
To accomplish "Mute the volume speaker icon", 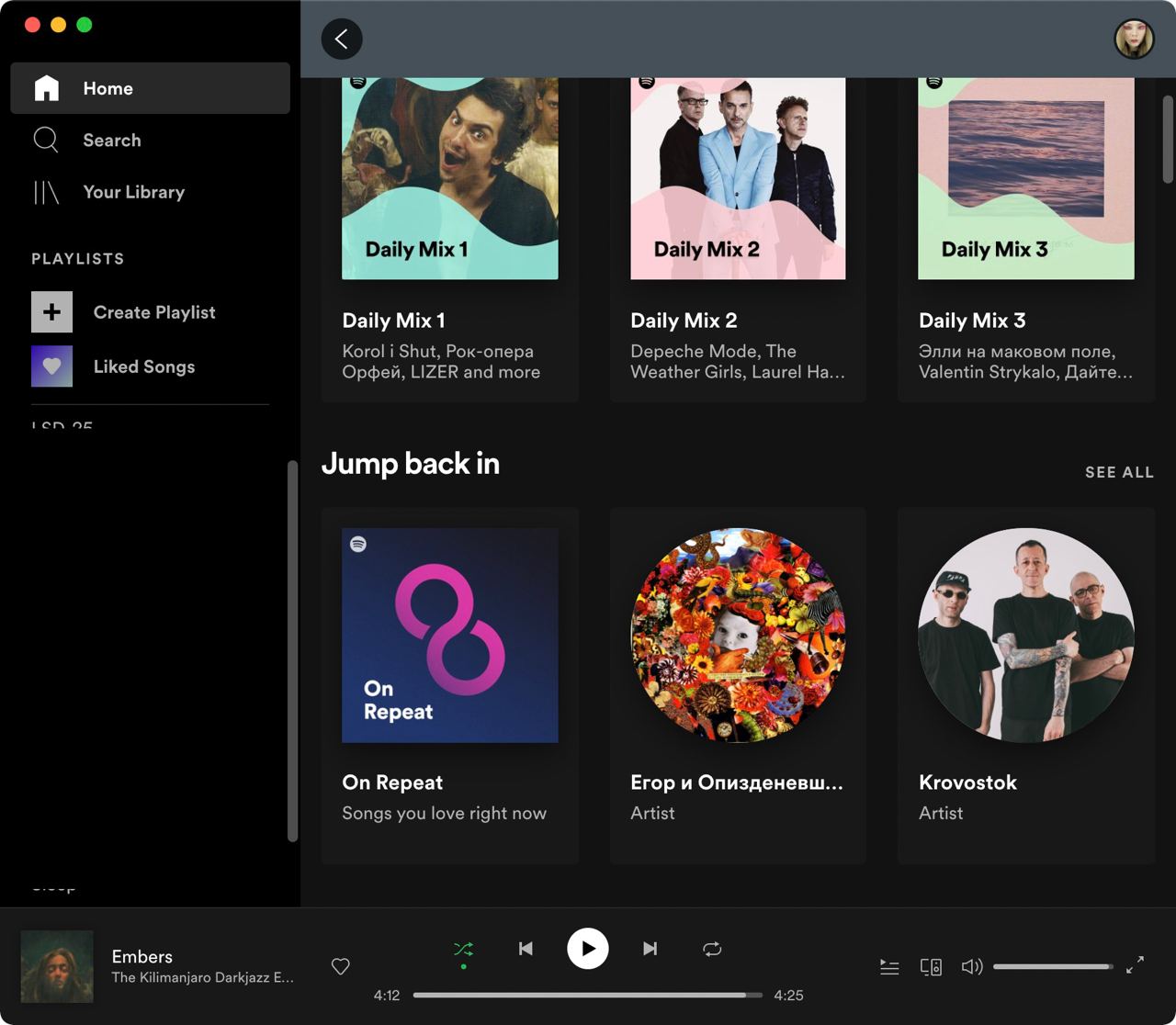I will [972, 966].
